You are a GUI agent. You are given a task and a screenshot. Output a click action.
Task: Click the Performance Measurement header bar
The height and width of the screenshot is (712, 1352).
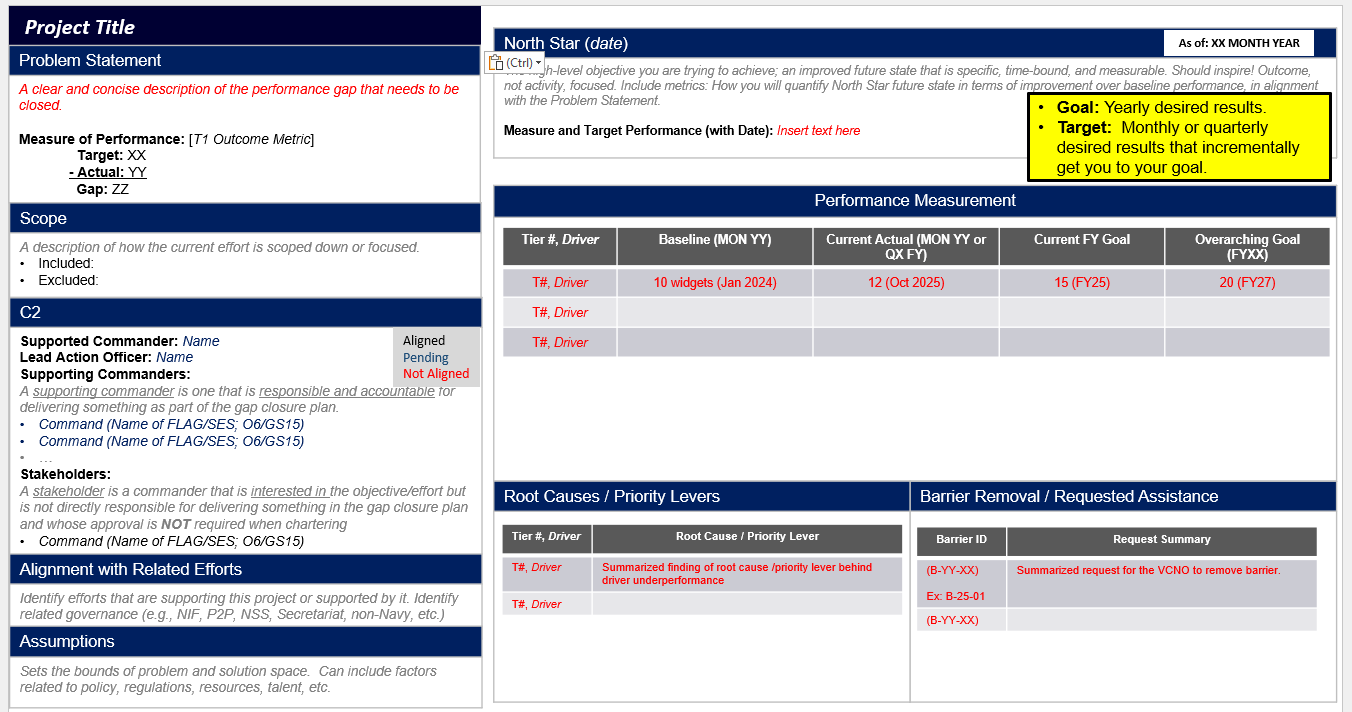pyautogui.click(x=915, y=201)
